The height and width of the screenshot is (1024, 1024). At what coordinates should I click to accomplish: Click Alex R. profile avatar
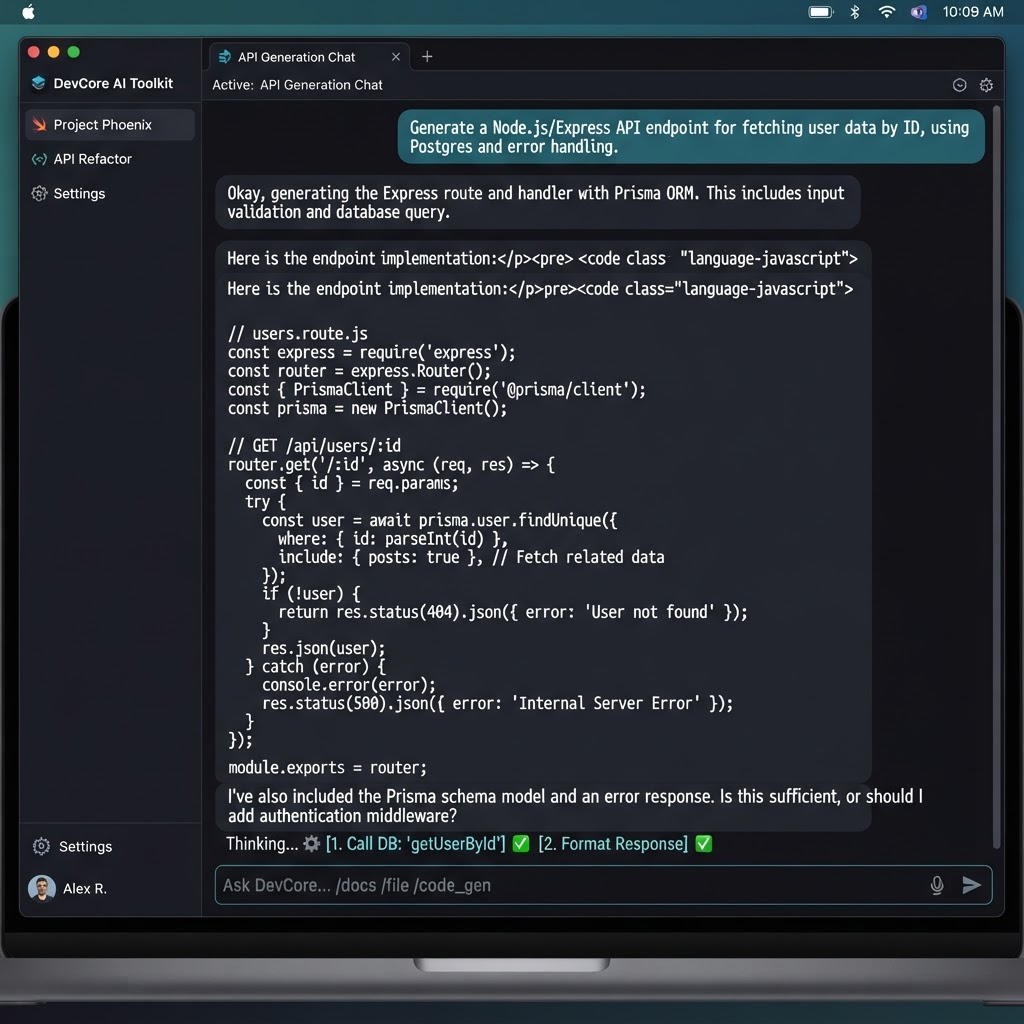pos(42,888)
